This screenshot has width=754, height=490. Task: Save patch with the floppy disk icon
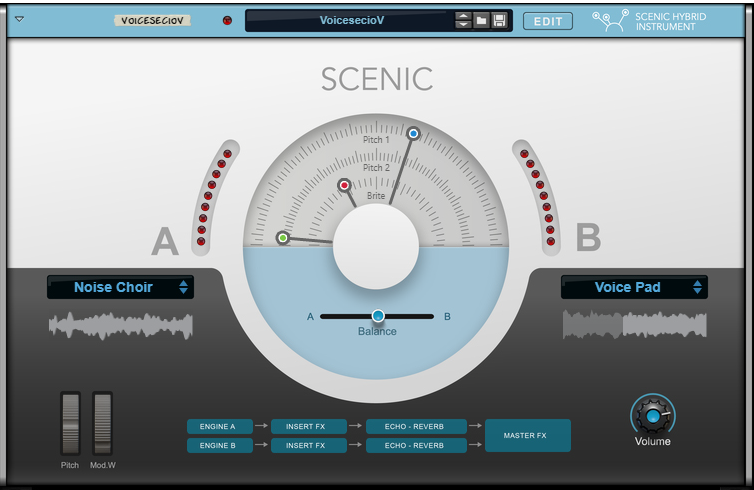tap(500, 20)
